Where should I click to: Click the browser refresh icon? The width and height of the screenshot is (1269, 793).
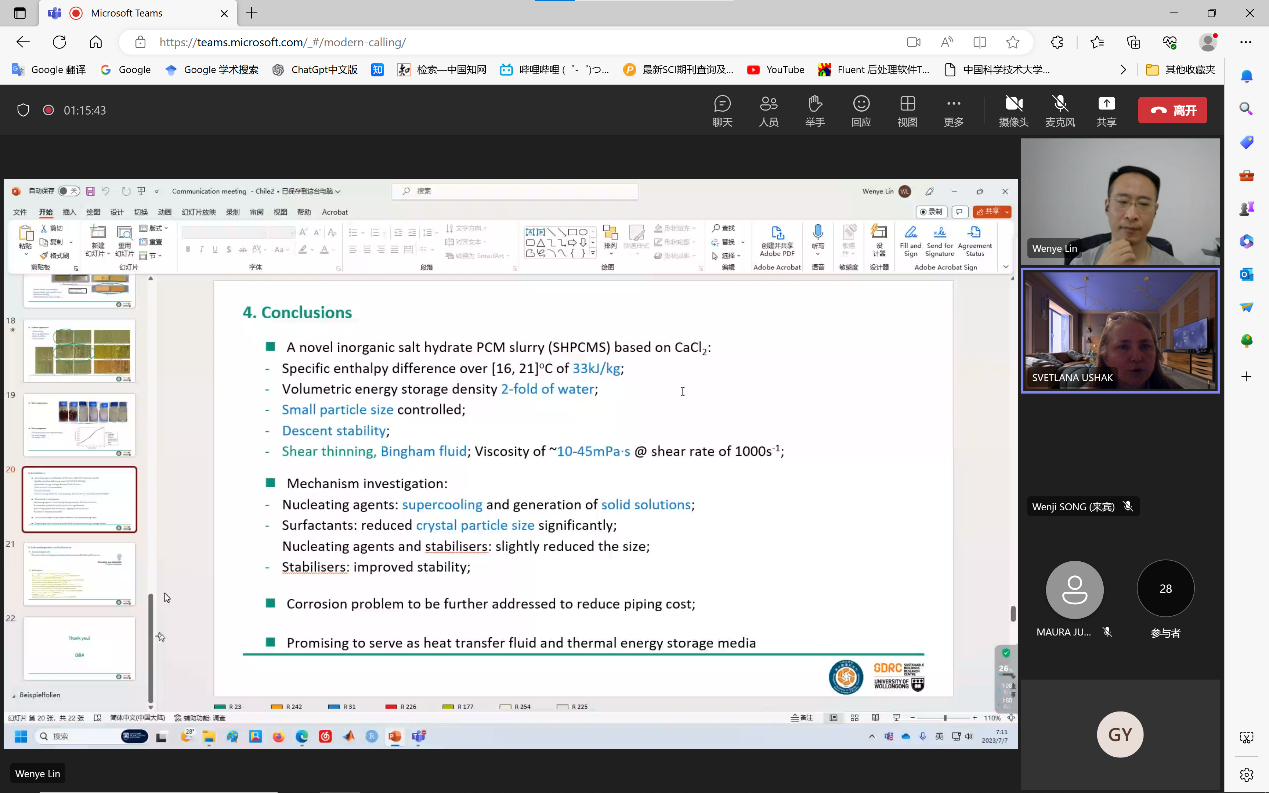point(59,42)
